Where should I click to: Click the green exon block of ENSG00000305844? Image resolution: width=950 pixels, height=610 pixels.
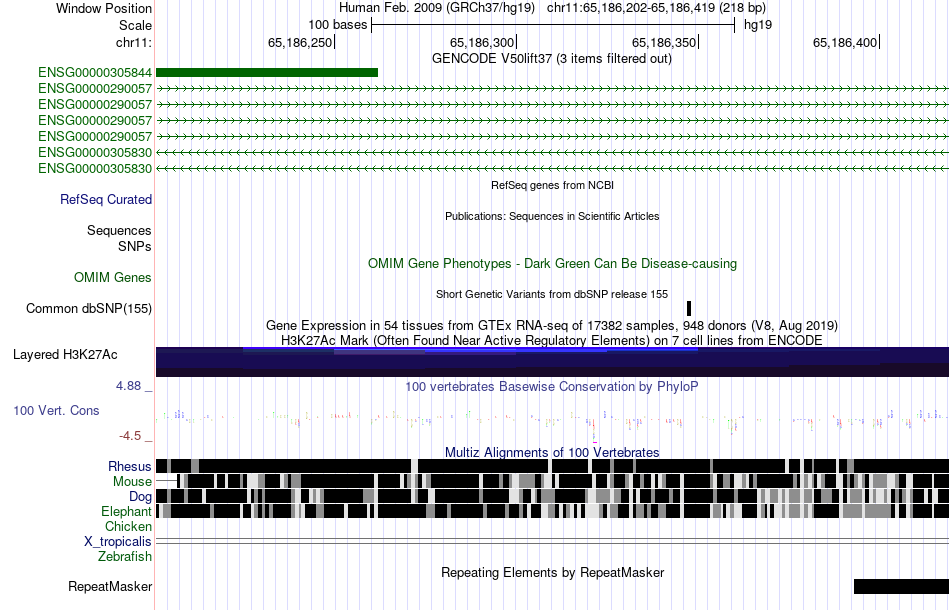pos(267,73)
